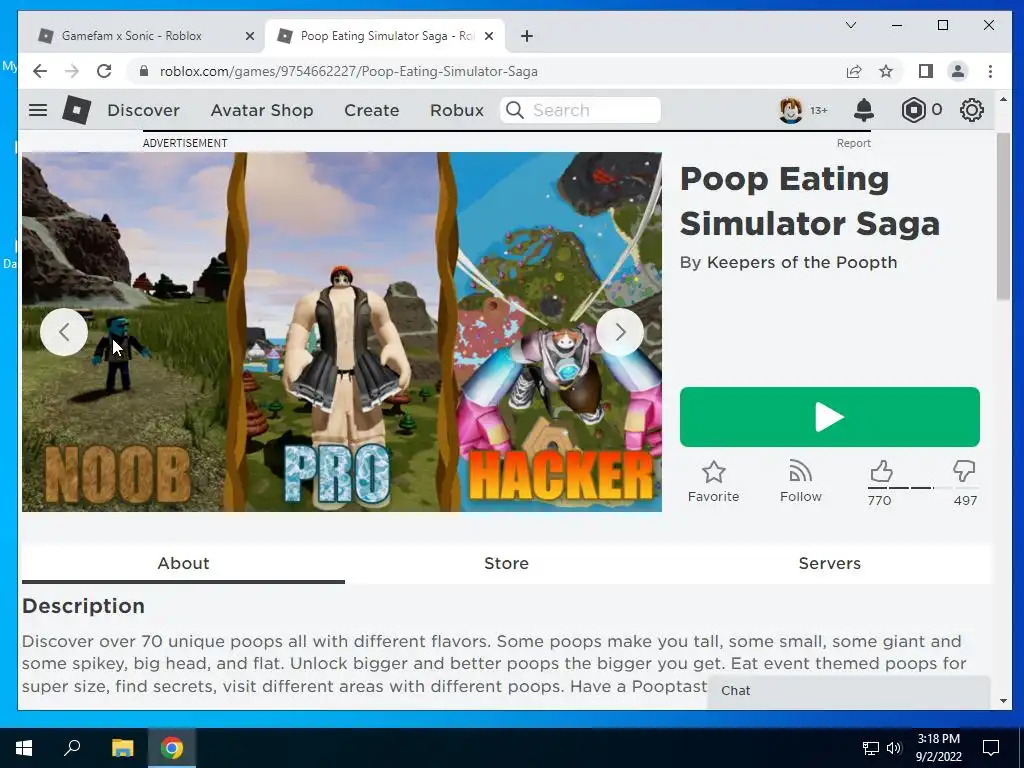
Task: Follow this game
Action: pos(801,482)
